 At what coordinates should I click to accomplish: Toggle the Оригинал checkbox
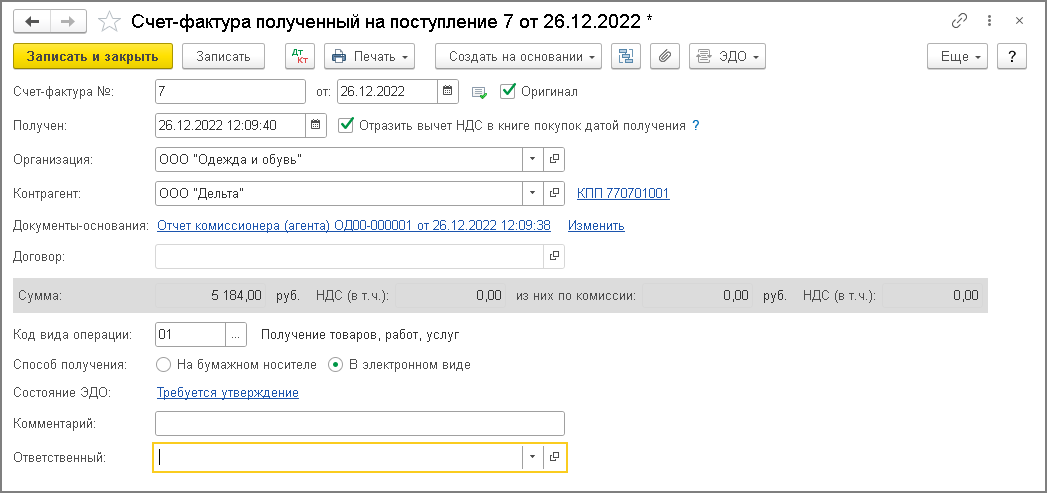pos(508,92)
